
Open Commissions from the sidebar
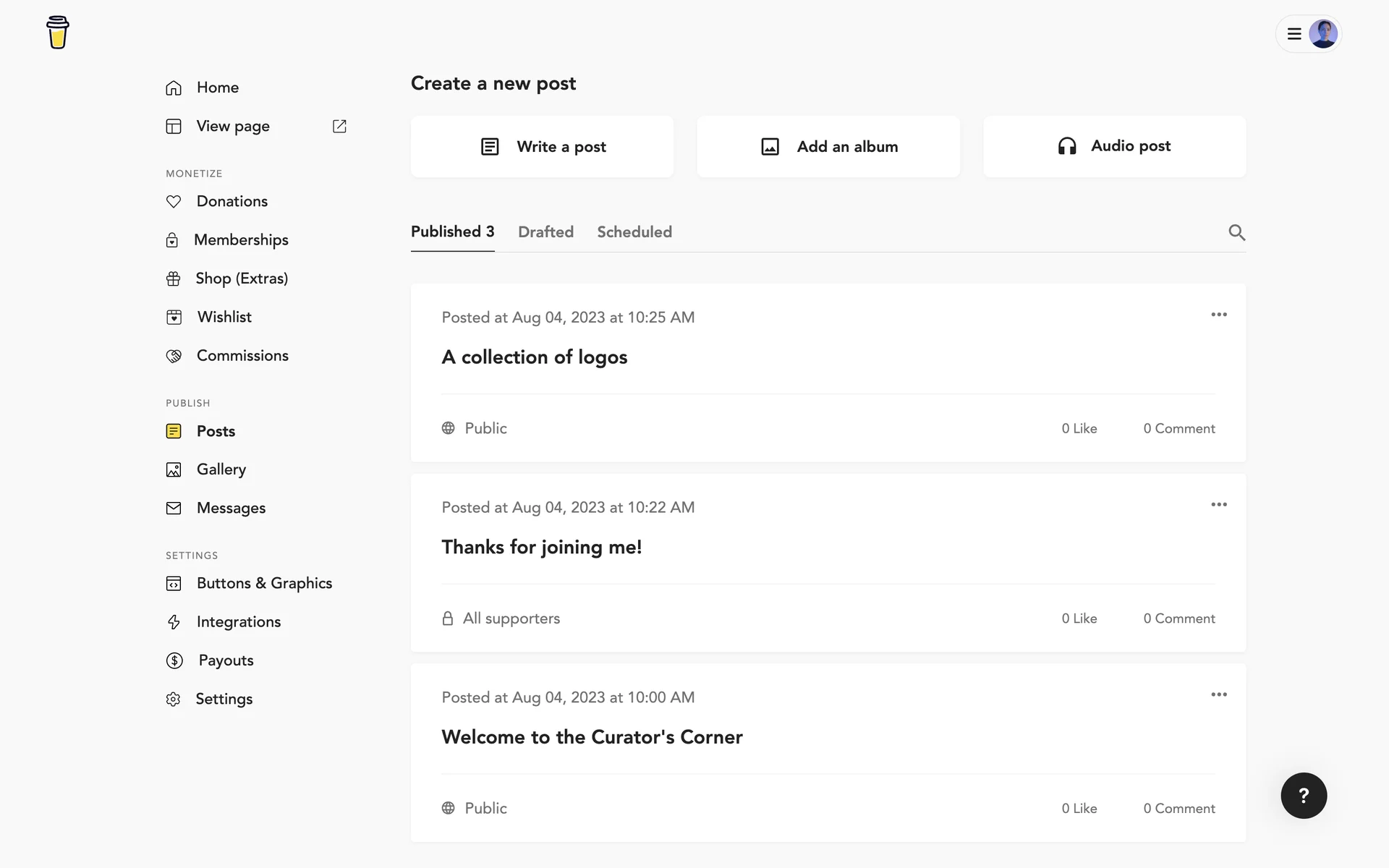click(242, 356)
